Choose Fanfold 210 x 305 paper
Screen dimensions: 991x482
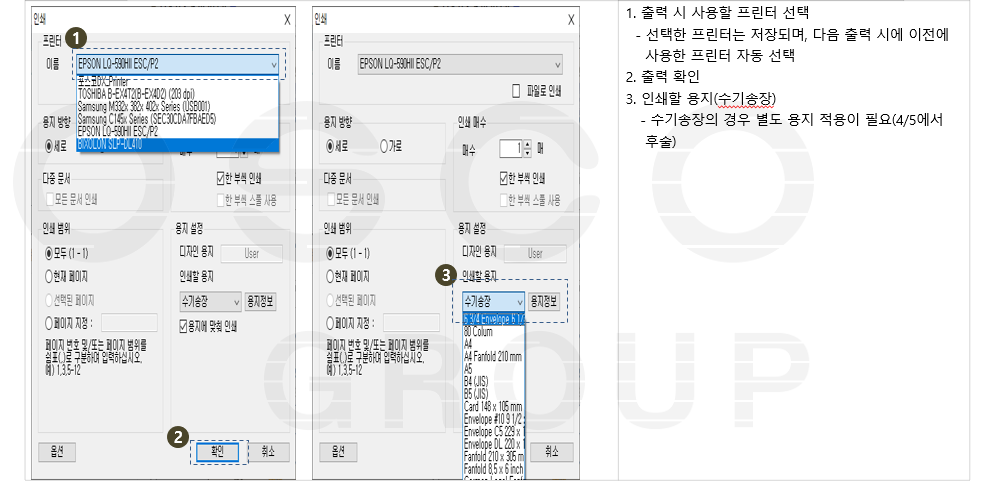494,457
